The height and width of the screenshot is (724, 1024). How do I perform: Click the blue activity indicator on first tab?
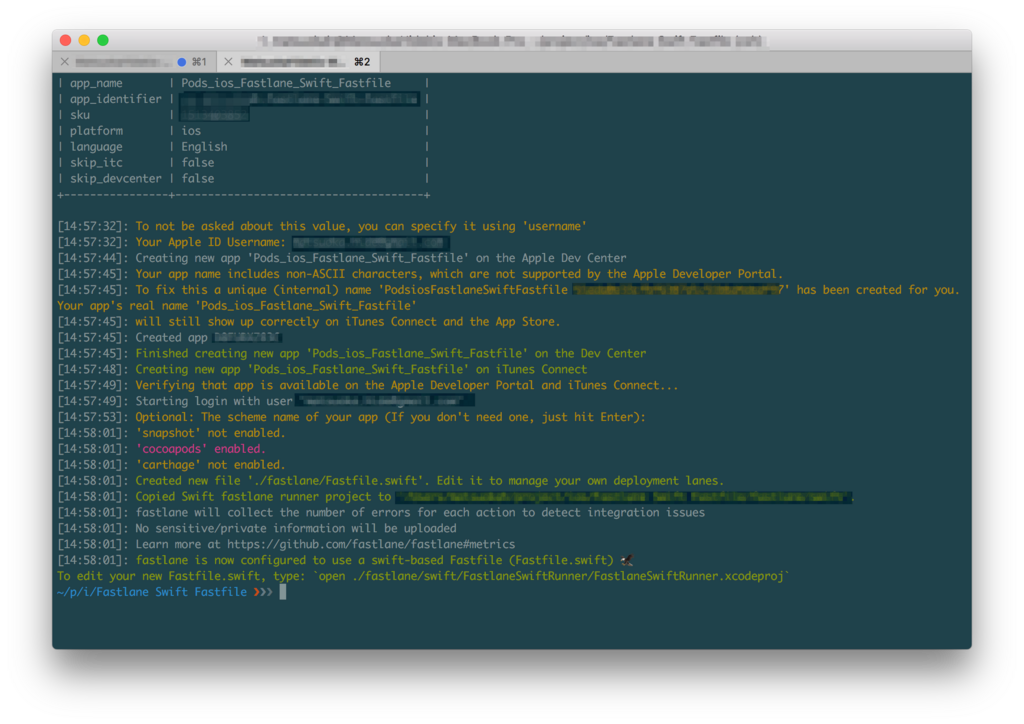181,61
